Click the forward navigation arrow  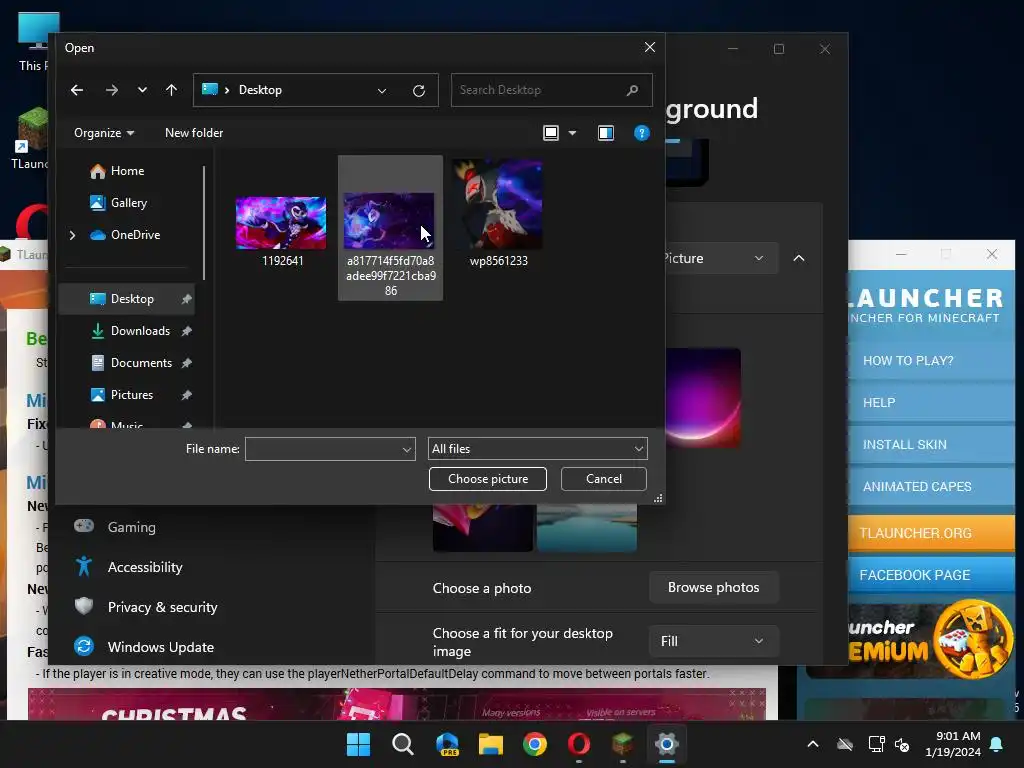coord(112,90)
